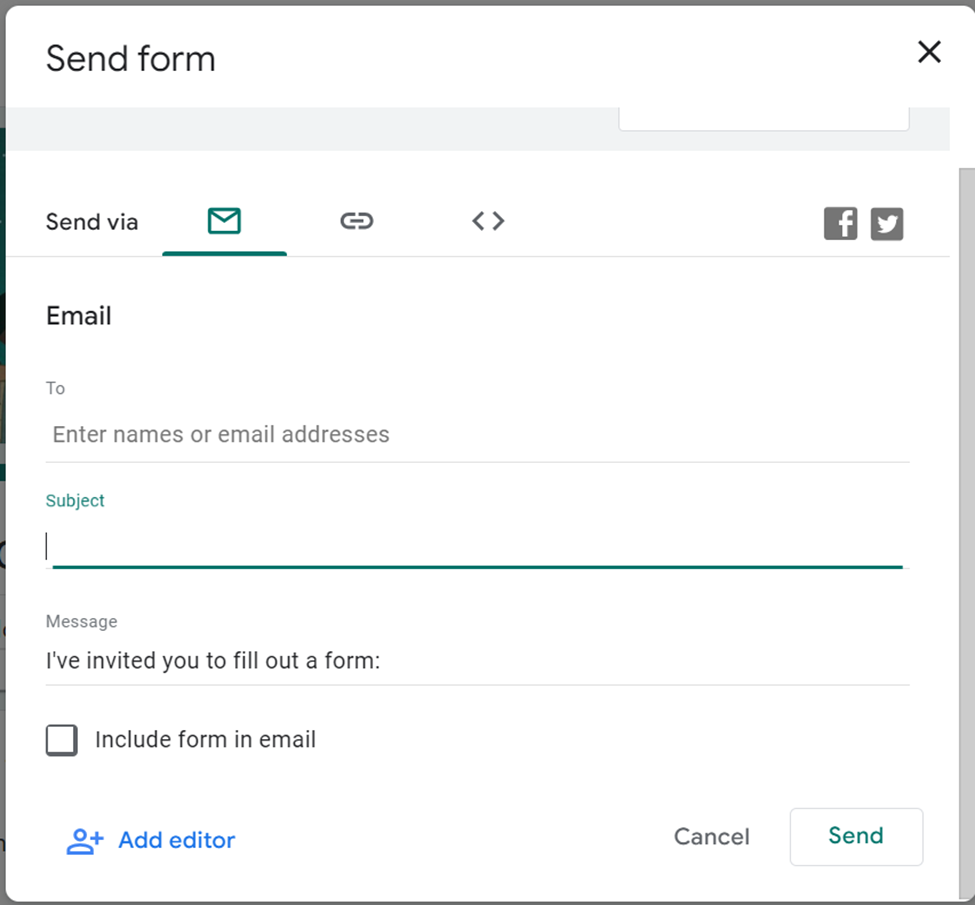Select the email envelope send option
The height and width of the screenshot is (905, 975).
coord(224,221)
